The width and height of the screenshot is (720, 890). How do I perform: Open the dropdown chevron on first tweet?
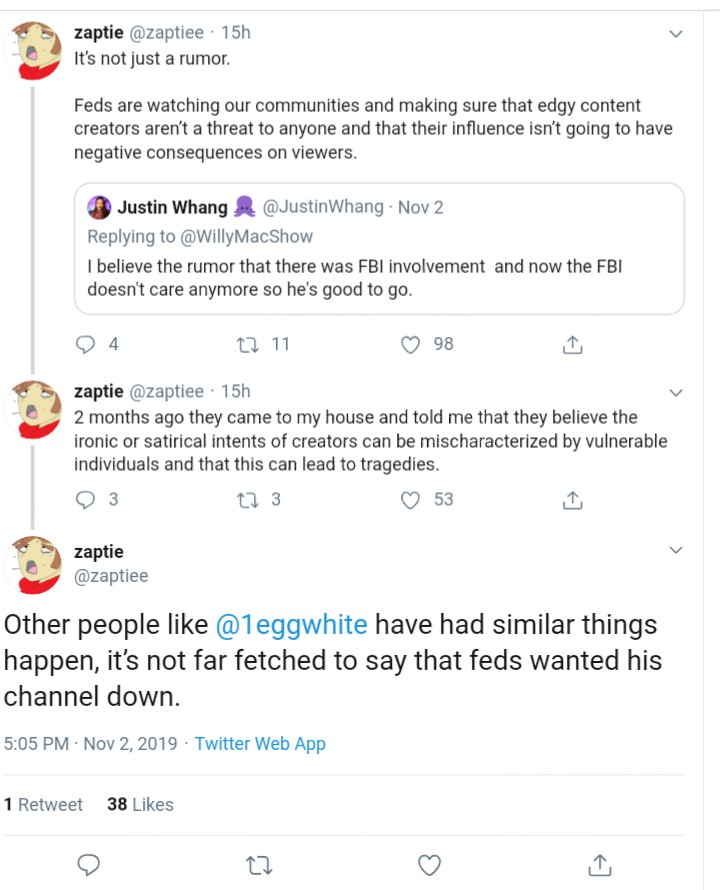676,34
